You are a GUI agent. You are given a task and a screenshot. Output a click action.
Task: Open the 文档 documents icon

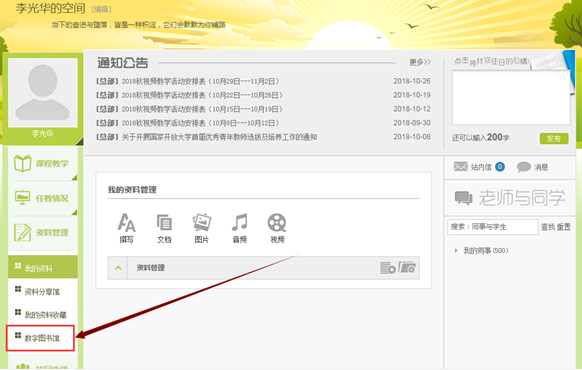pos(164,223)
